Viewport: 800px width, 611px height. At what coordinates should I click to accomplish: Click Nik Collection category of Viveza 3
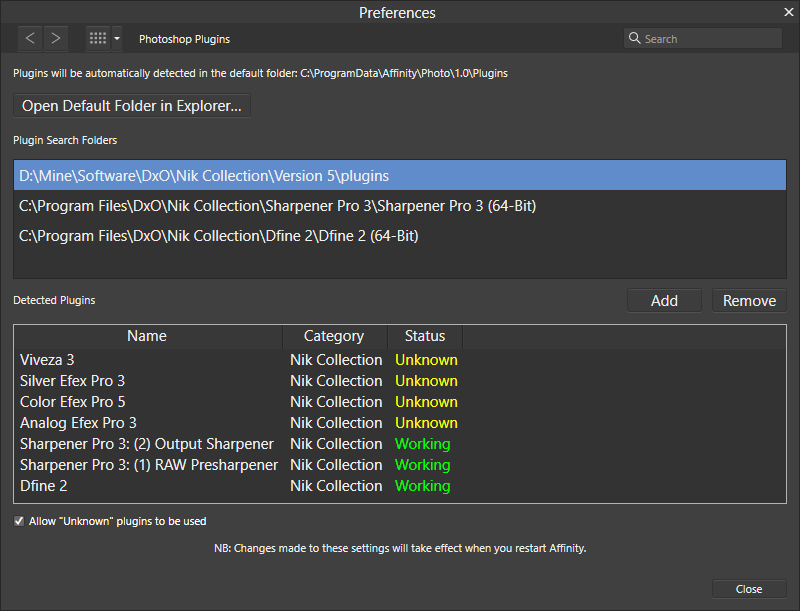click(x=336, y=360)
